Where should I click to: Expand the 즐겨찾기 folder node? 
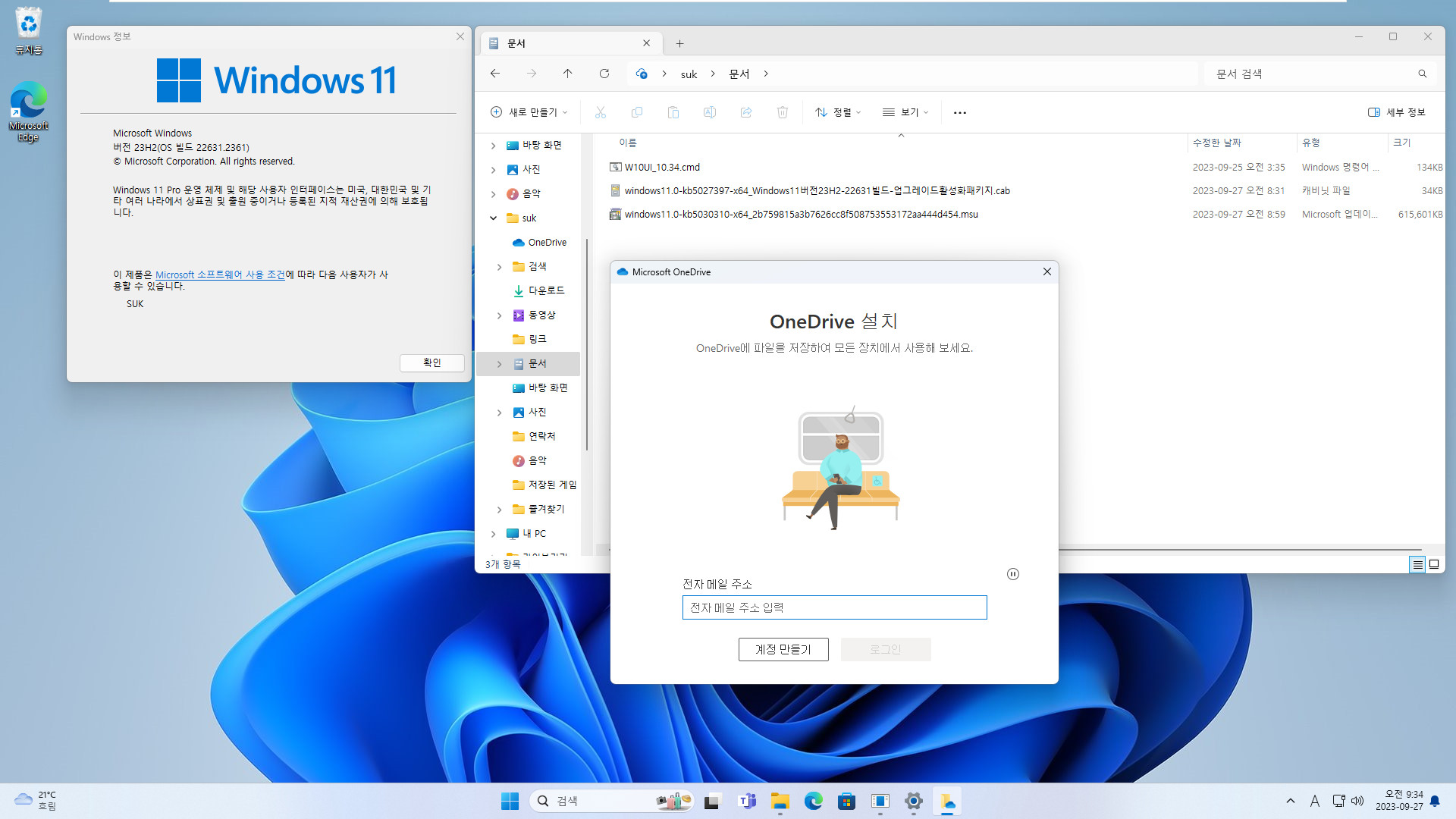(x=499, y=510)
